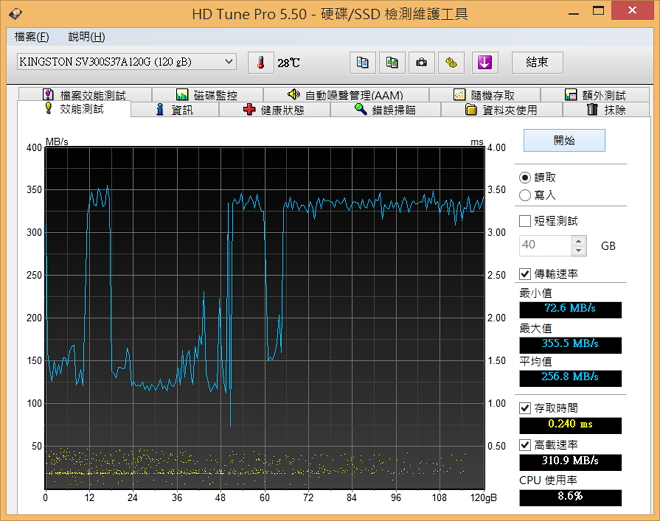
Task: Maximize the HD Tune Pro window
Action: coord(598,11)
